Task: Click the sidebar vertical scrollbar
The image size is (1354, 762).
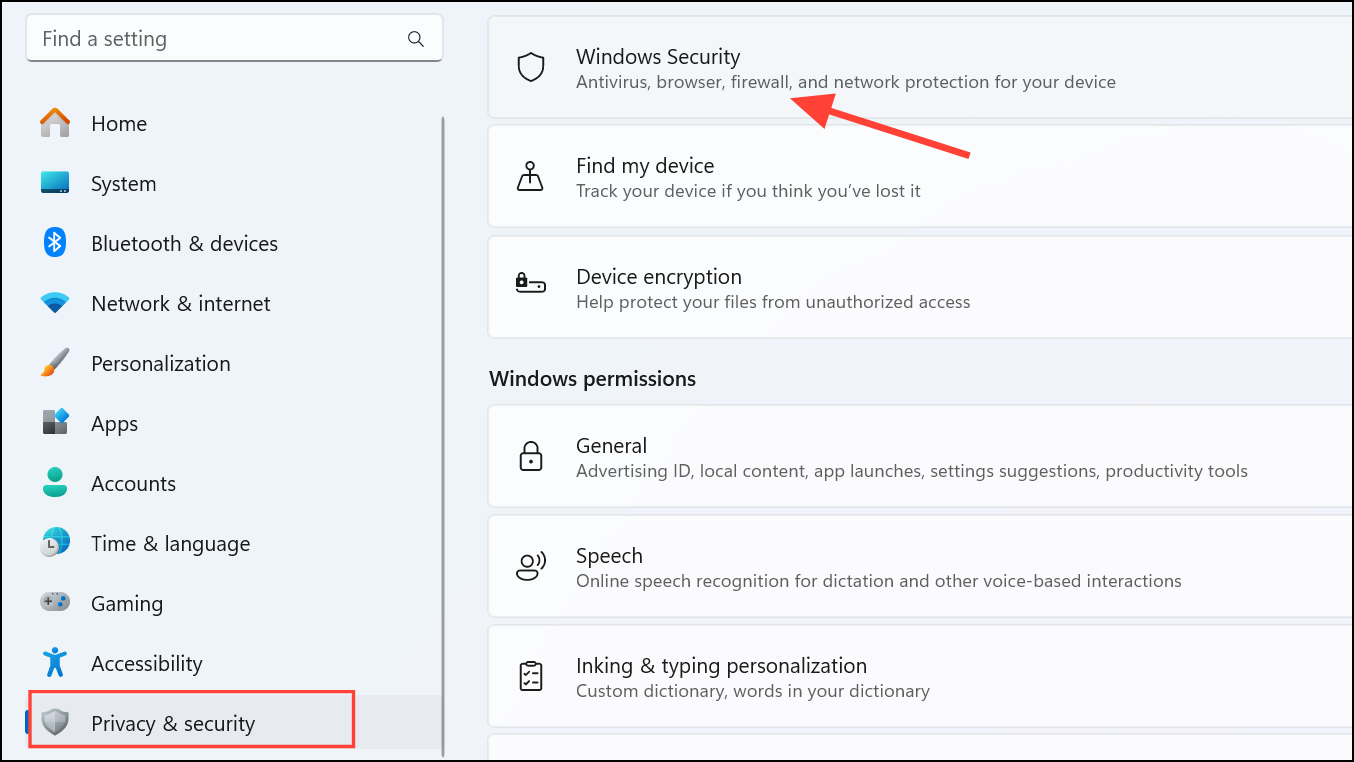Action: point(443,437)
